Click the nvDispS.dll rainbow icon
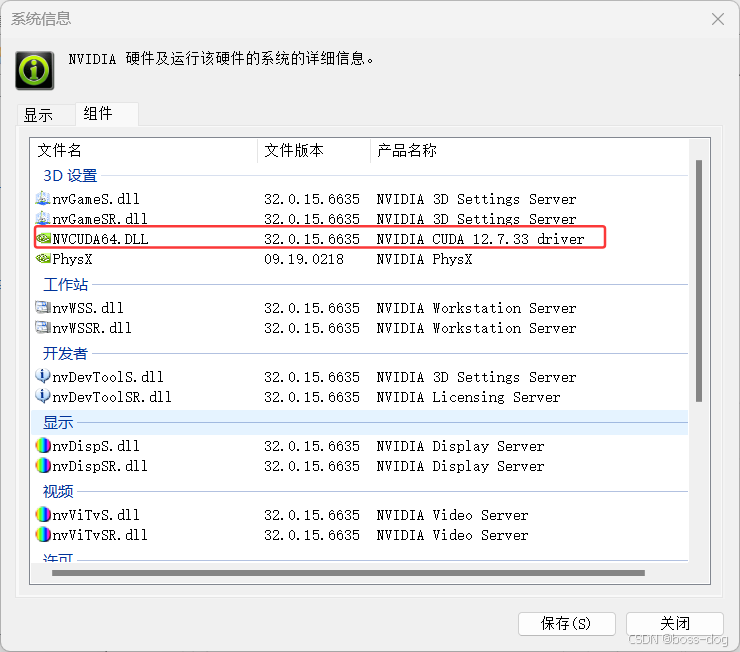The width and height of the screenshot is (740, 652). point(43,445)
